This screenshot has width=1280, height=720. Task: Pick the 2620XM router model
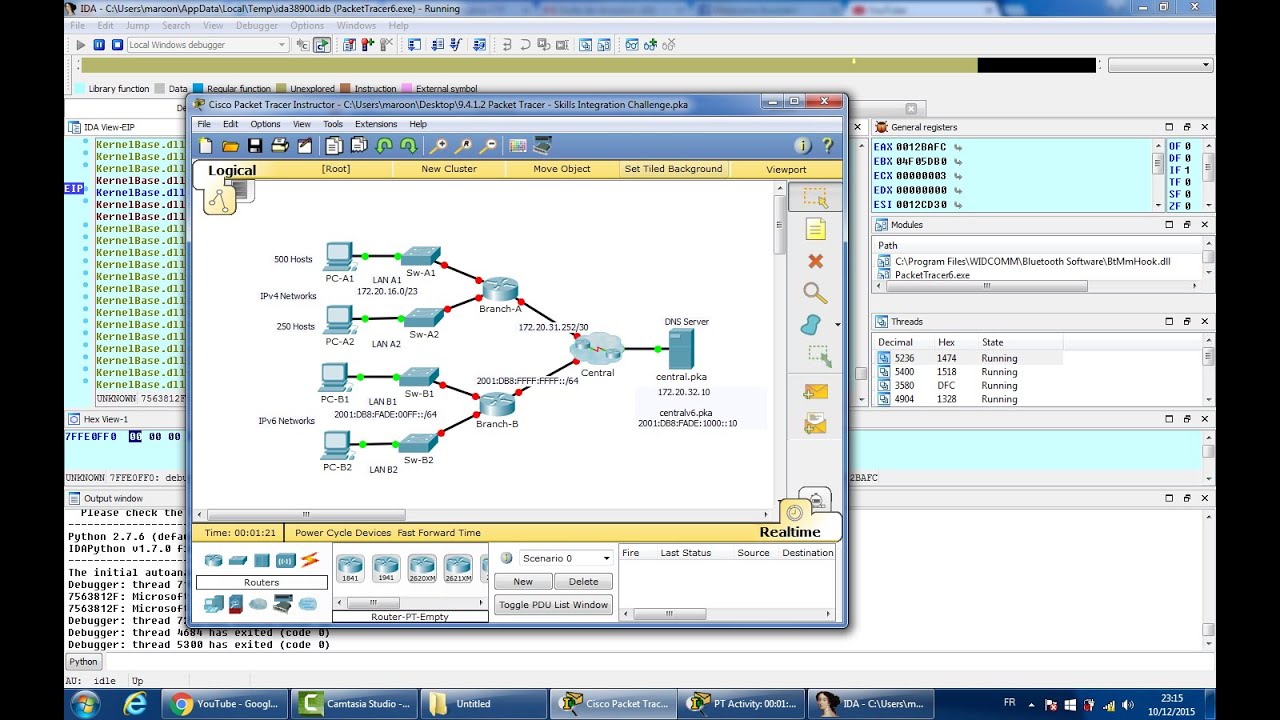pyautogui.click(x=422, y=569)
